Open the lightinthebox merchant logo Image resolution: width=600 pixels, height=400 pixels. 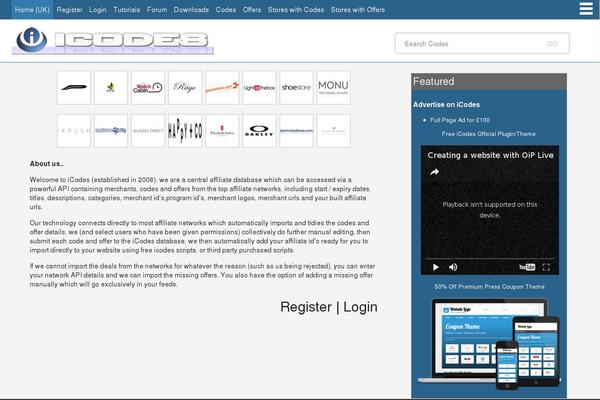click(259, 88)
